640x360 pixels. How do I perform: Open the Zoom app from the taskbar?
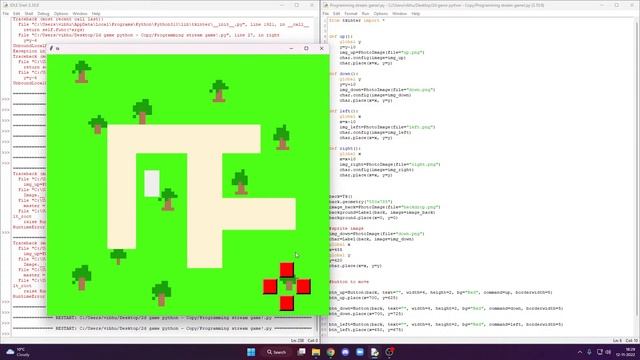pyautogui.click(x=360, y=352)
